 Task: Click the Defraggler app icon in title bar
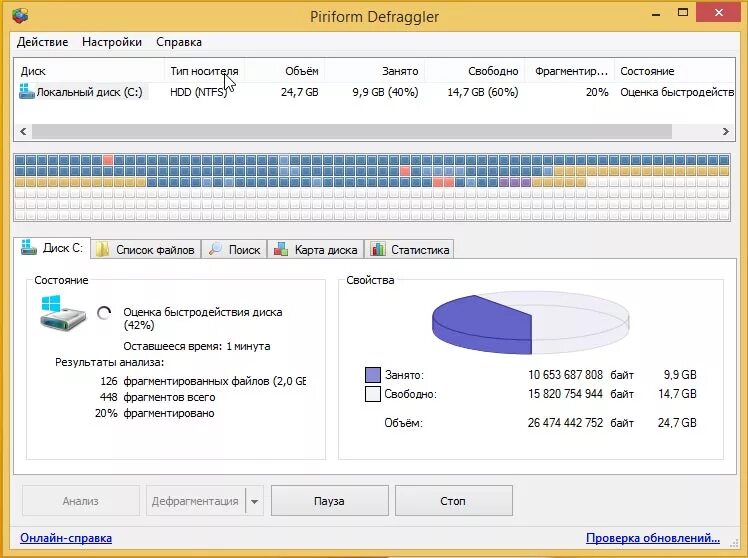(x=20, y=16)
